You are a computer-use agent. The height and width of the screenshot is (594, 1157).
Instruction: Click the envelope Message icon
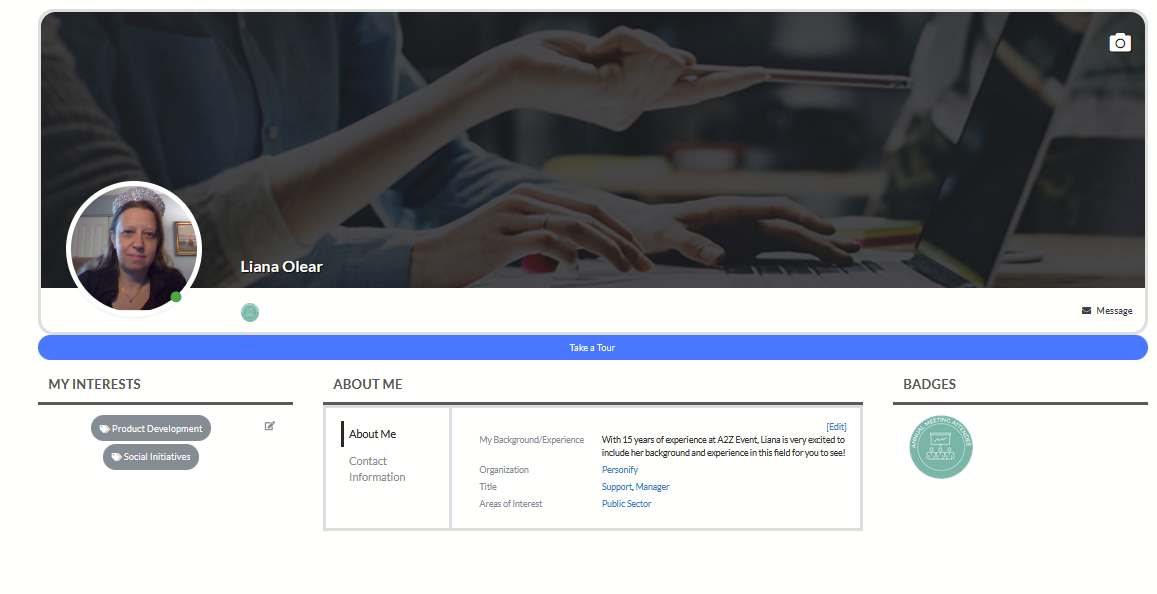[1086, 311]
